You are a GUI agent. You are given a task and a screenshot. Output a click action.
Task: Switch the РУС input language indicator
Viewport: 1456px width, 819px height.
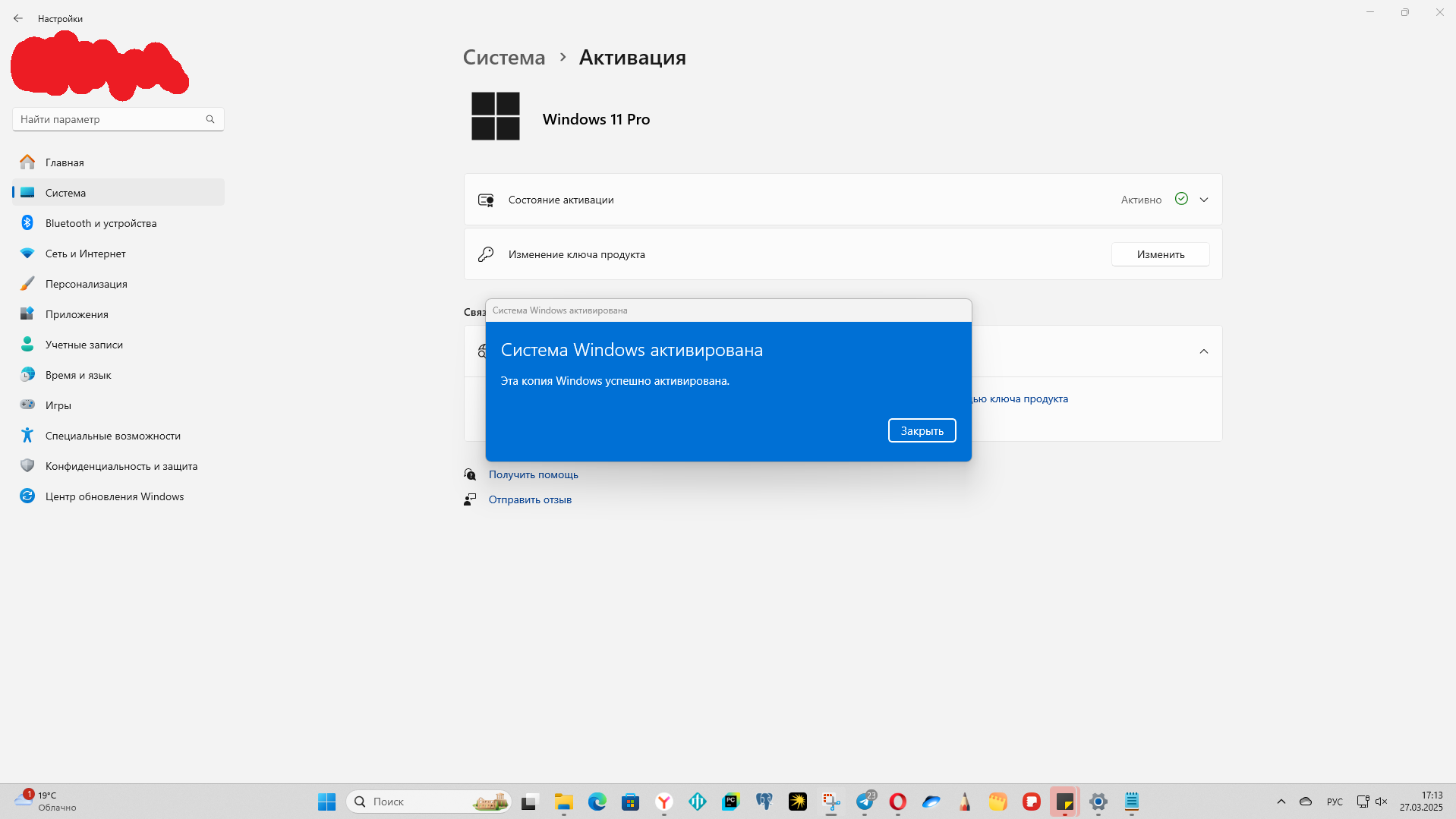pos(1335,802)
